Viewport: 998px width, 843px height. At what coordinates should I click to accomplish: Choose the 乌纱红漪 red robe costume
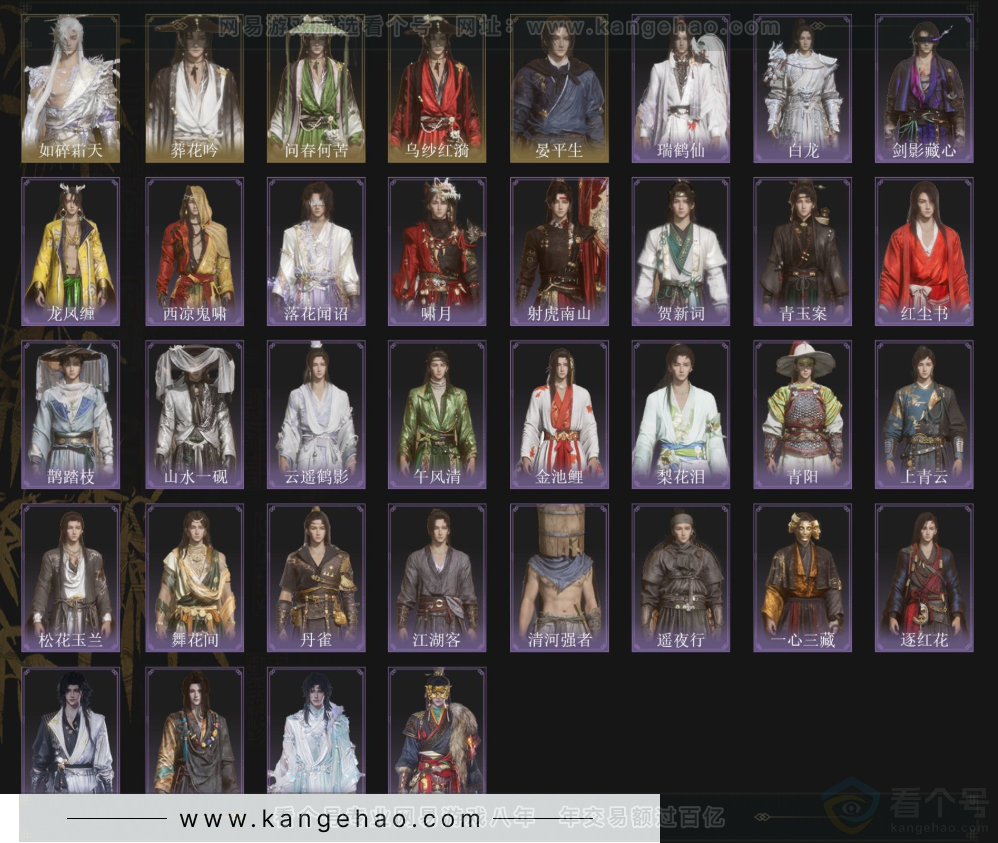[x=437, y=88]
